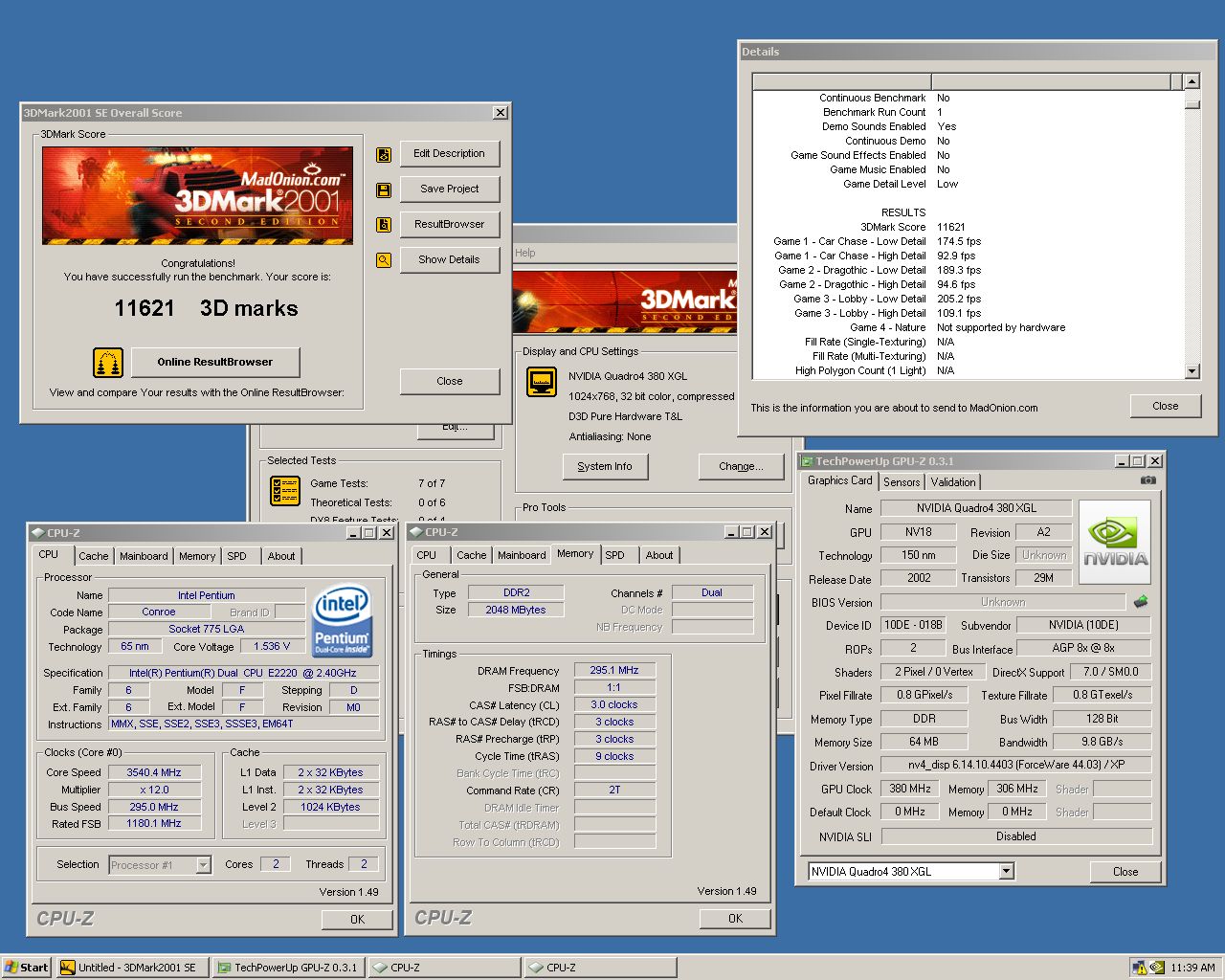1225x980 pixels.
Task: Switch to the Sensors tab in GPU-Z
Action: coord(902,482)
